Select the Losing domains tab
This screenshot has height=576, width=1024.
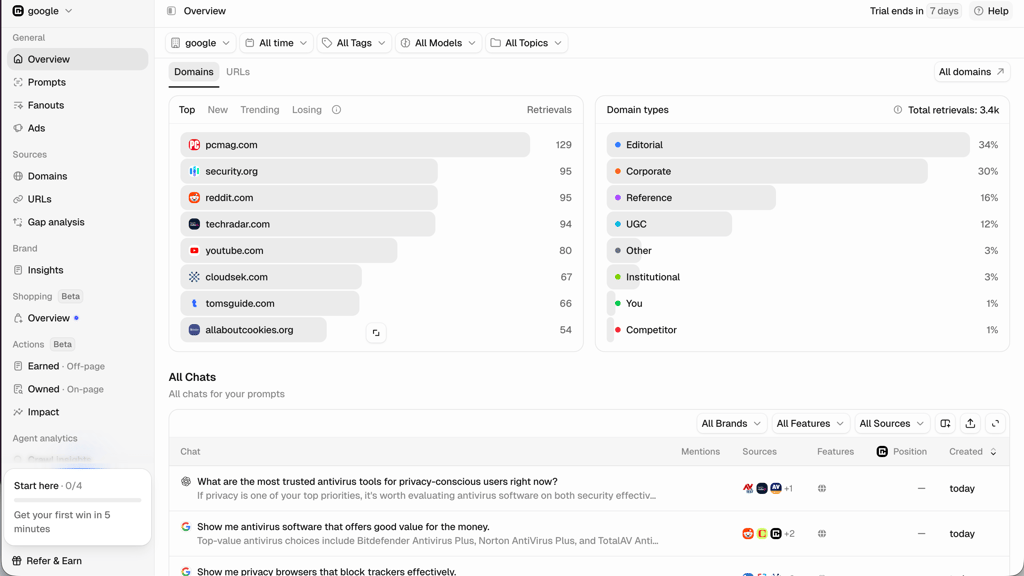[x=307, y=110]
